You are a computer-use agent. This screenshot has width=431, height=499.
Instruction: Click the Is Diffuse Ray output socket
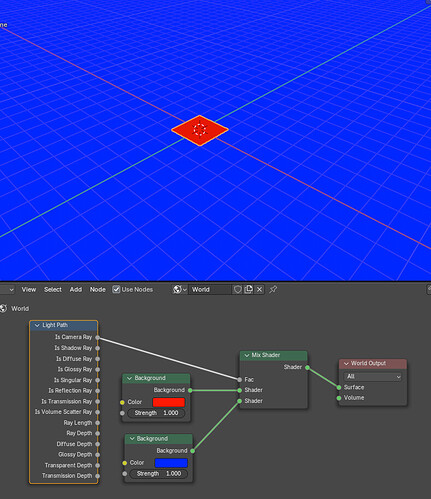tap(98, 359)
